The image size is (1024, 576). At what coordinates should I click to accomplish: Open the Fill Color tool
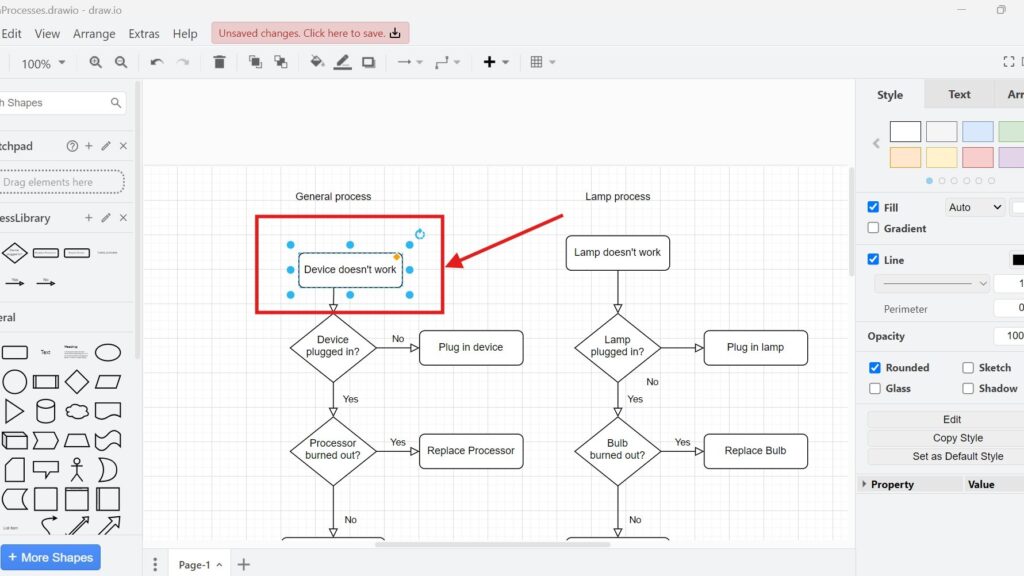[317, 61]
